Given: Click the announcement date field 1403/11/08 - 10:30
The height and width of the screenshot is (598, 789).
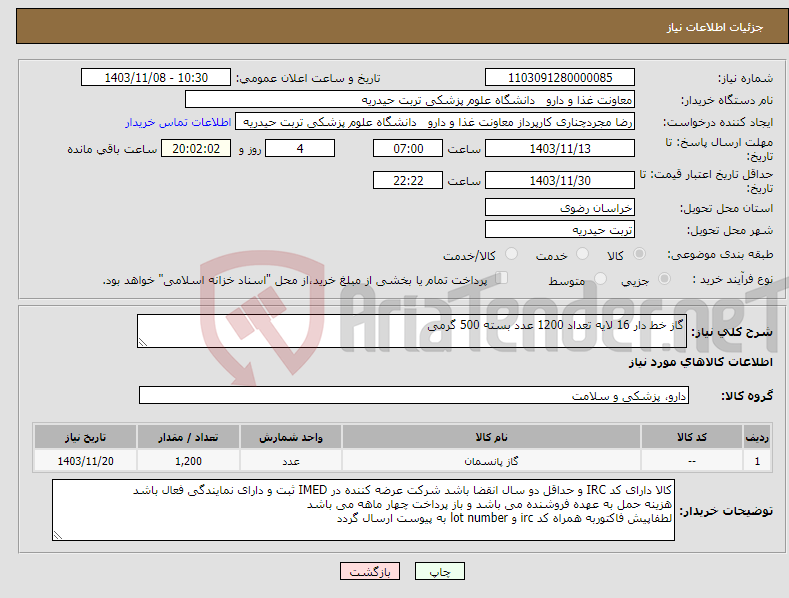Looking at the screenshot, I should [x=156, y=78].
